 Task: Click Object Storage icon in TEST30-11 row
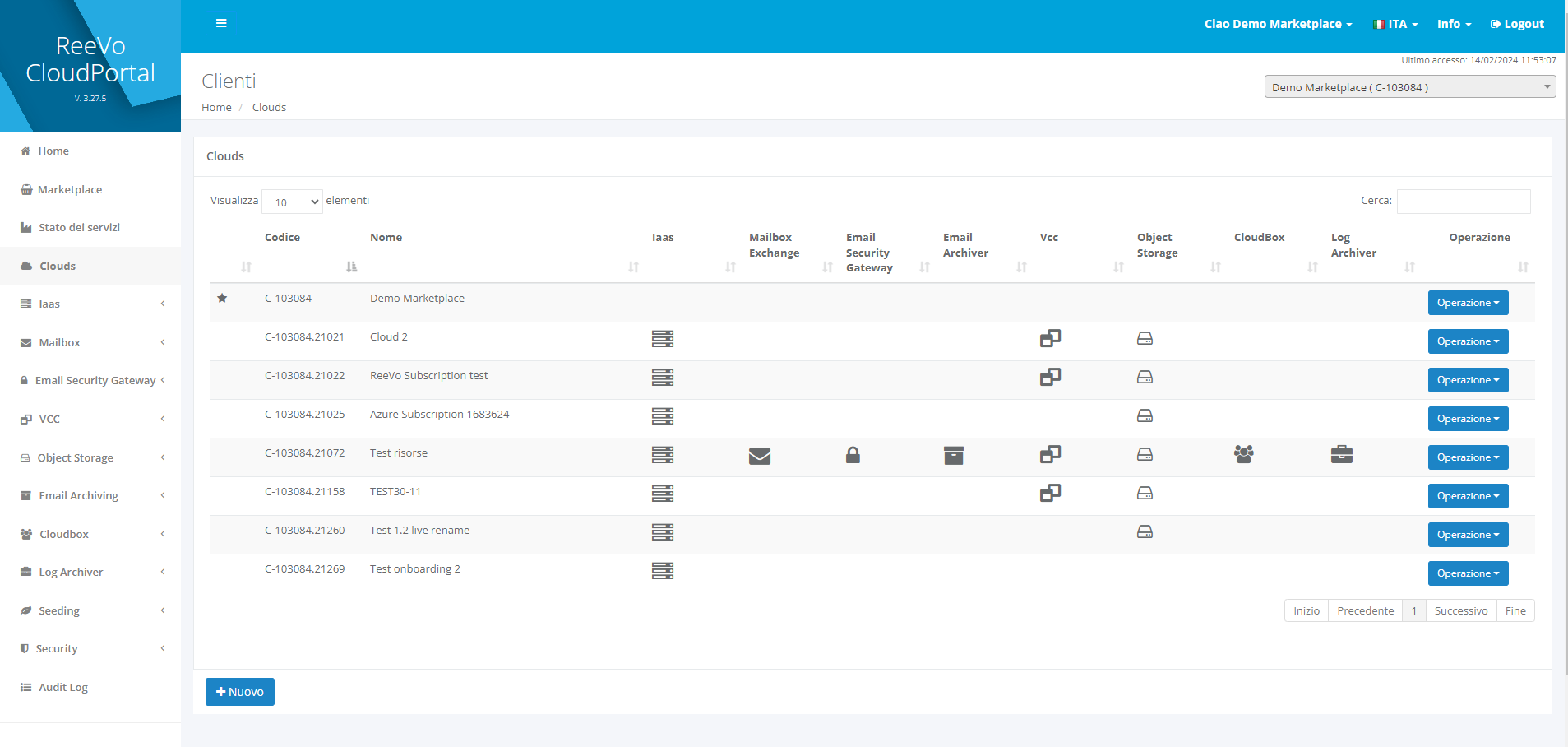1145,493
